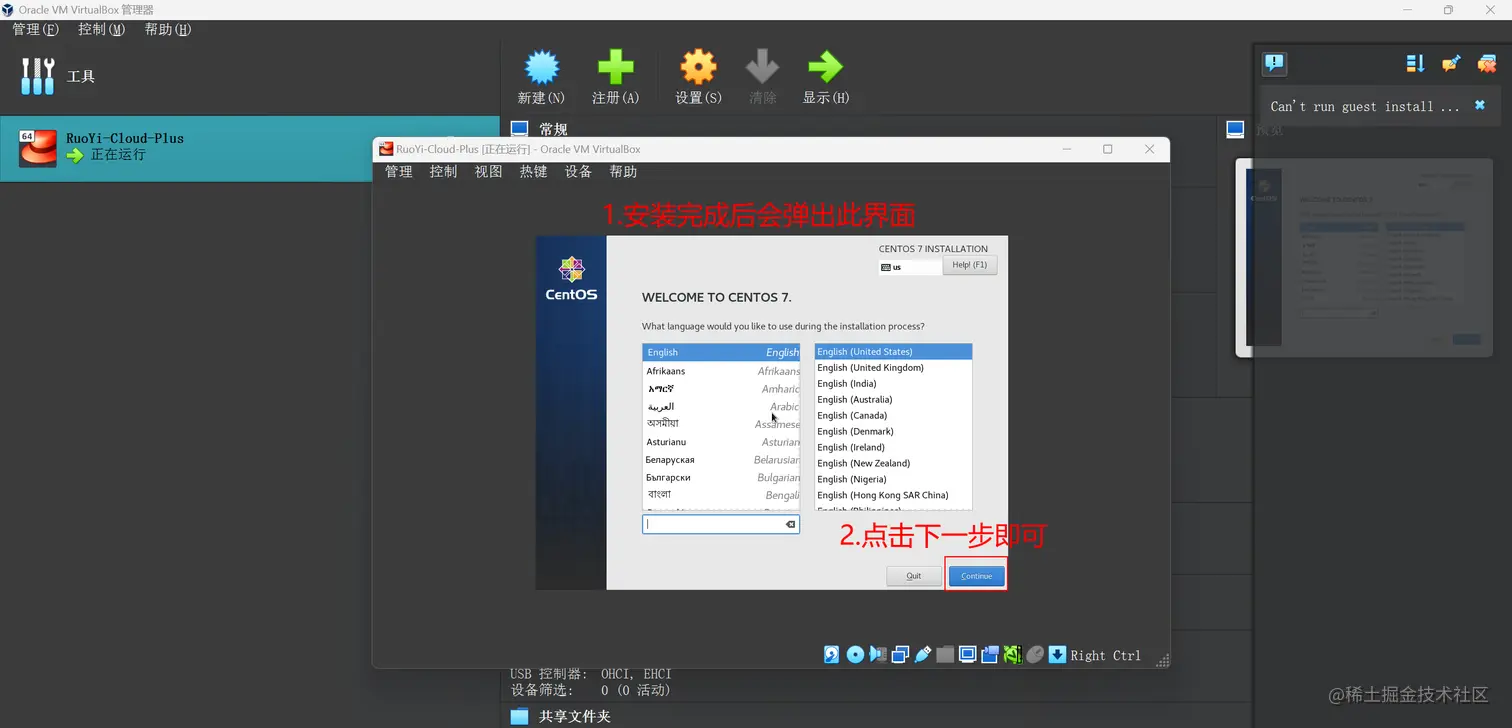Open the 帮助(H) menu in manager
This screenshot has height=728, width=1512.
pyautogui.click(x=167, y=29)
